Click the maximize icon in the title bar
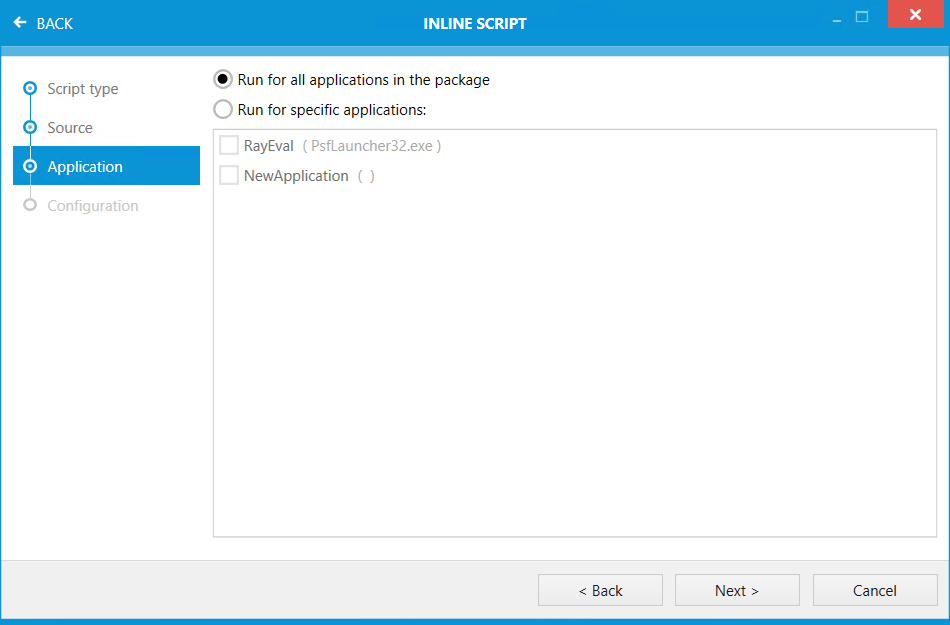 coord(862,15)
